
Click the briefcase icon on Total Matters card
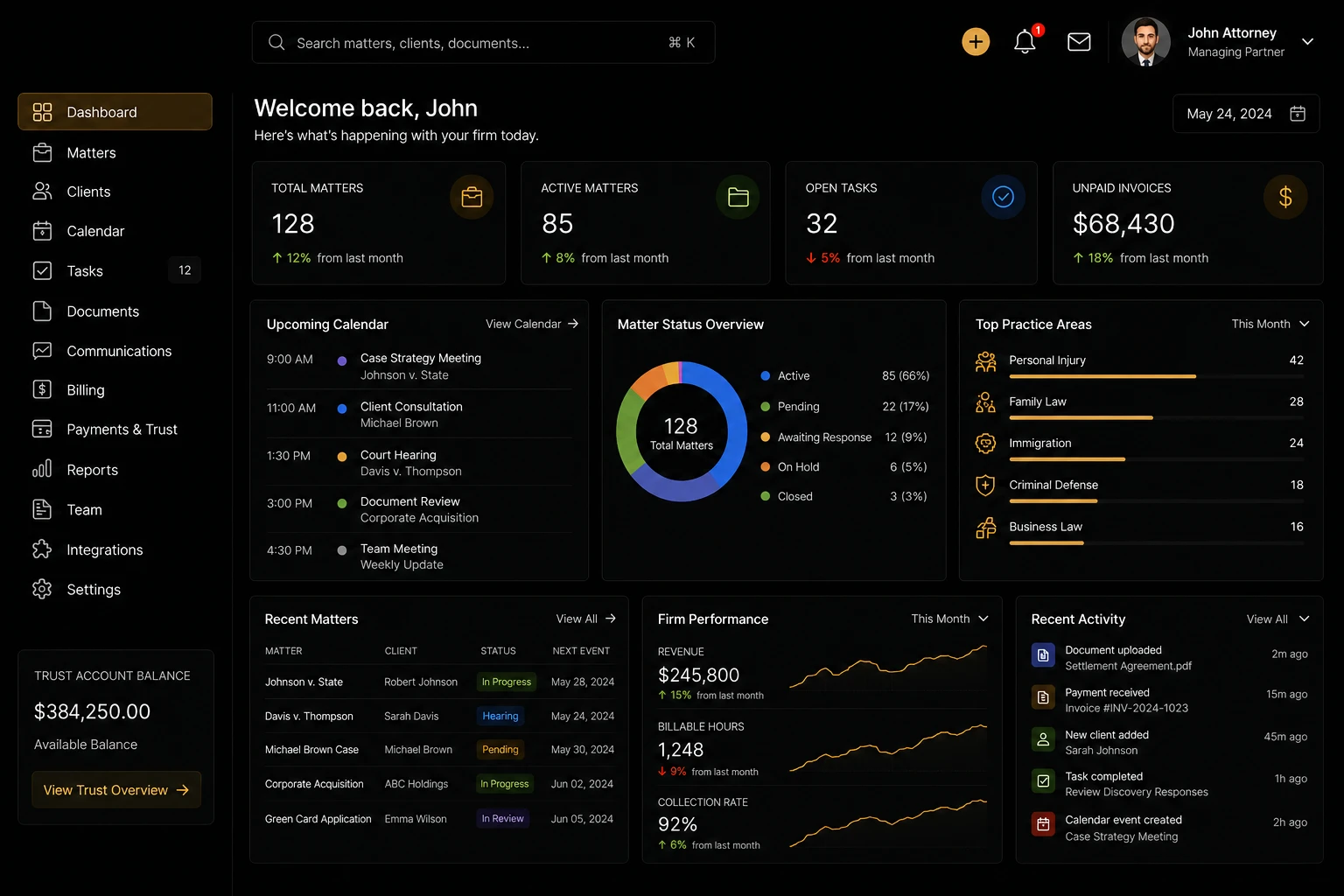coord(472,197)
